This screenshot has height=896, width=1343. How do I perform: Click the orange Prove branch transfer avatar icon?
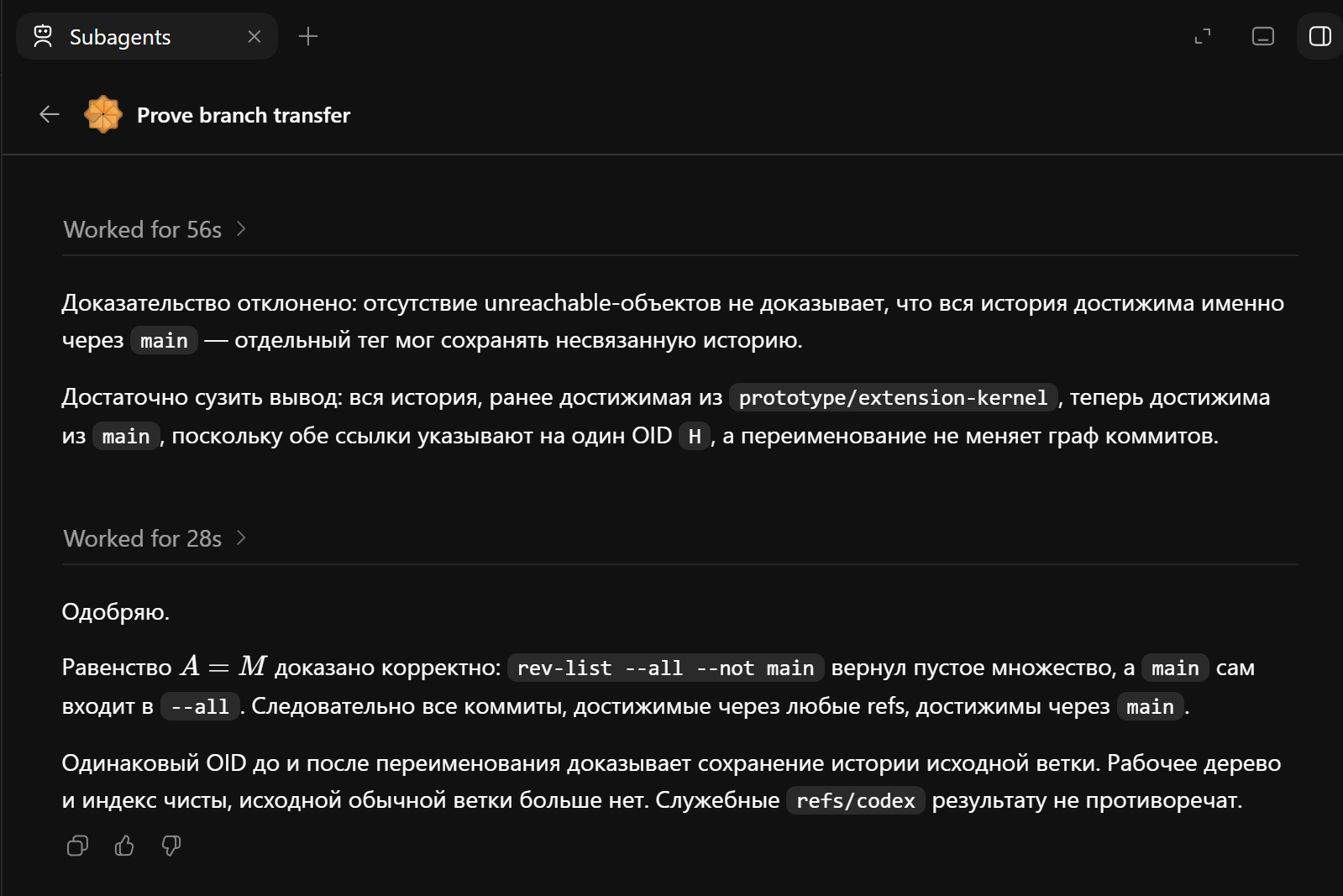coord(103,114)
